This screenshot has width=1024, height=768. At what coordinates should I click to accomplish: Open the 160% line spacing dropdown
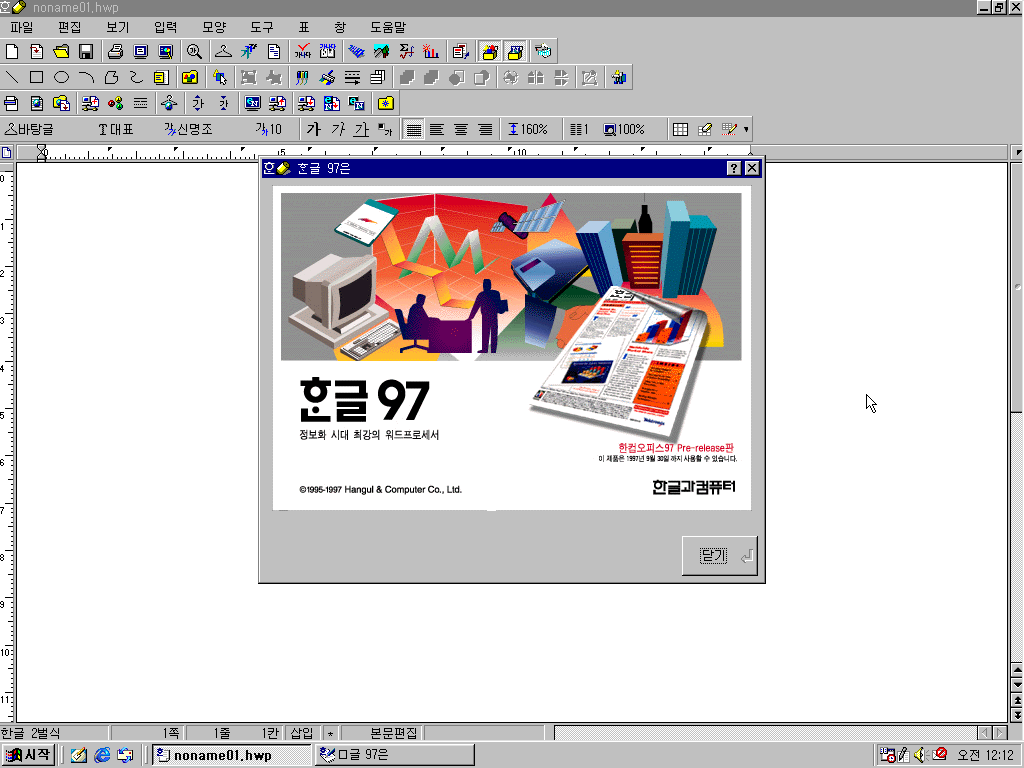point(528,129)
